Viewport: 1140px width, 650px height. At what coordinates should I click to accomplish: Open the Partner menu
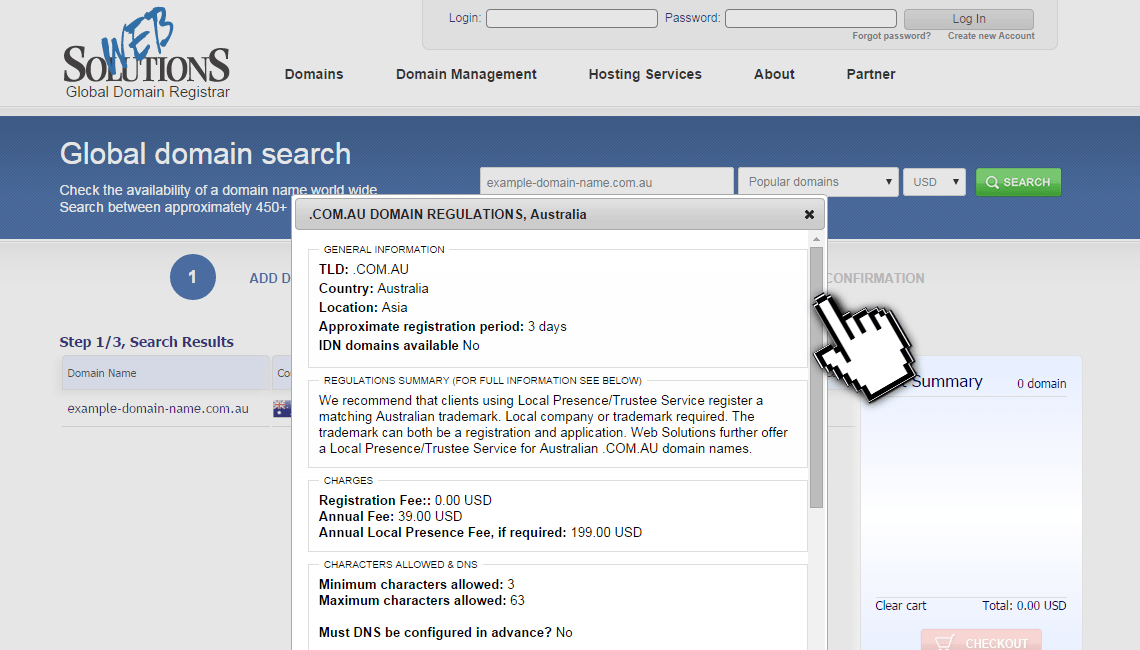tap(871, 74)
